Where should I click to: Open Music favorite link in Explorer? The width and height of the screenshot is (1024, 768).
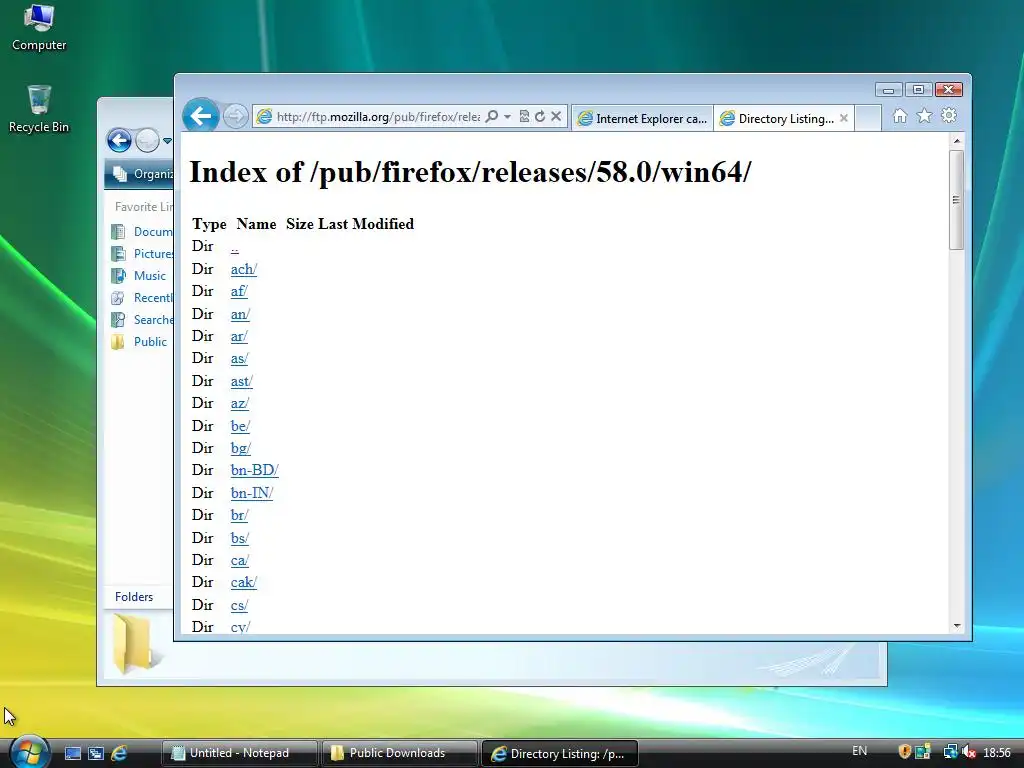(x=138, y=276)
